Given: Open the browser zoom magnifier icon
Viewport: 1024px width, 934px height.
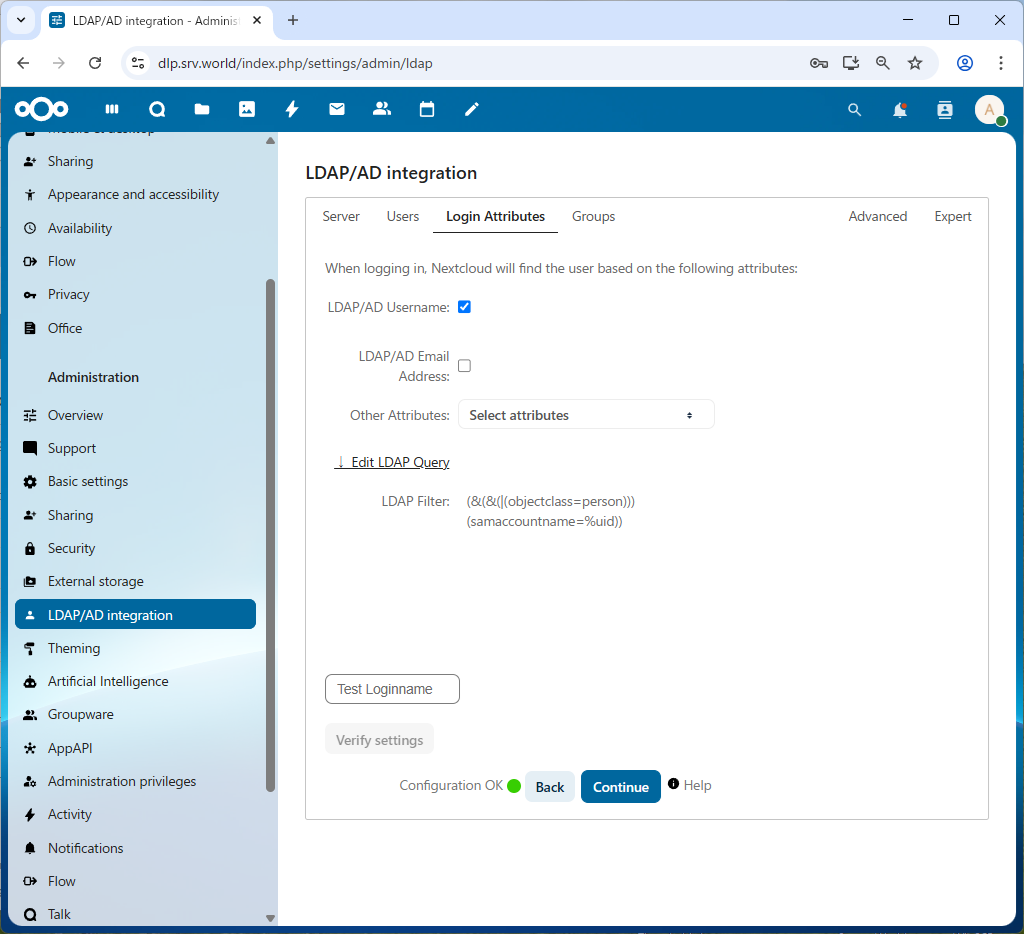Looking at the screenshot, I should [x=883, y=63].
